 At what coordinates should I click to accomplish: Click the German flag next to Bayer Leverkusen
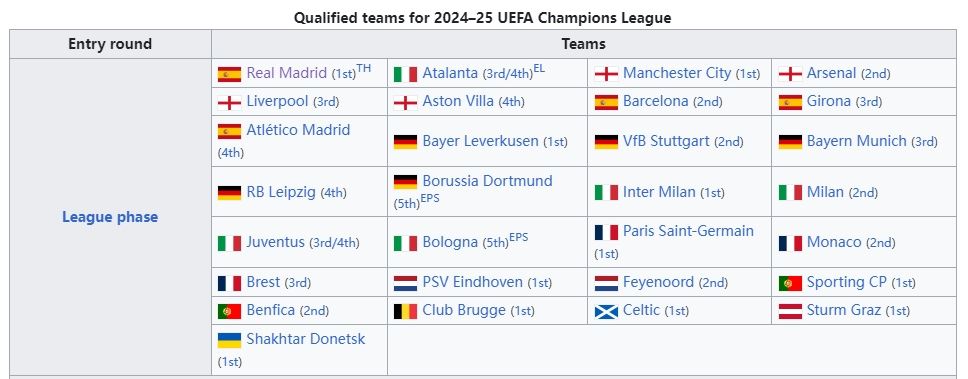pos(405,142)
